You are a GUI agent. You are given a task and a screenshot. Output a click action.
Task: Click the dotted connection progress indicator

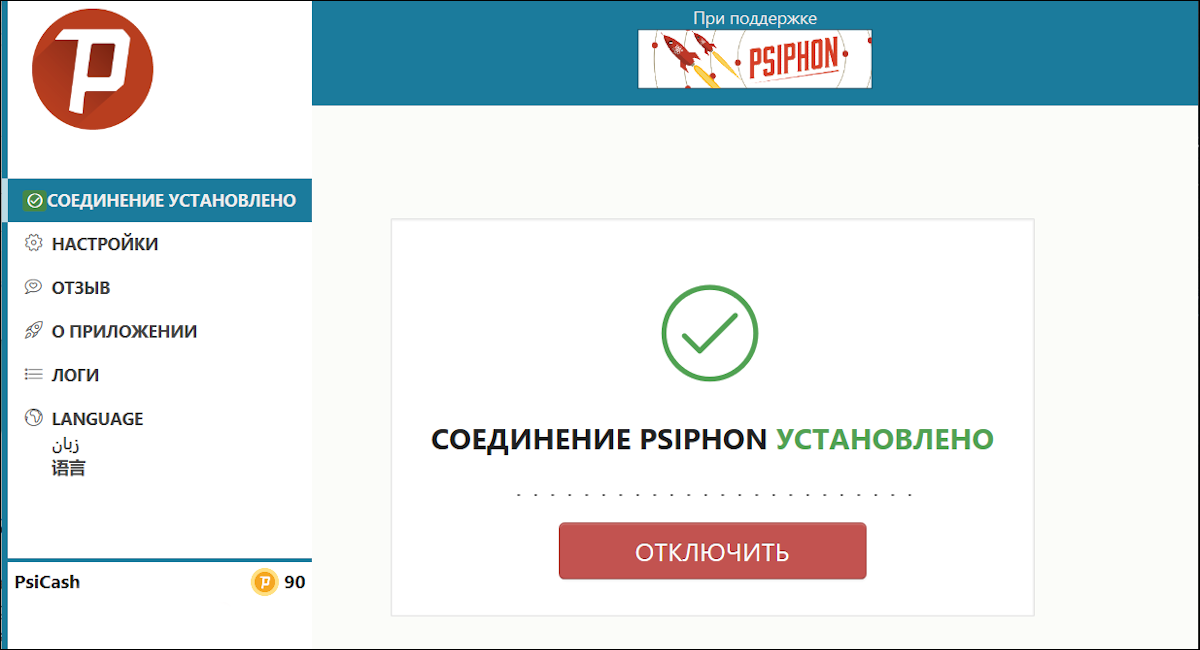click(x=712, y=492)
